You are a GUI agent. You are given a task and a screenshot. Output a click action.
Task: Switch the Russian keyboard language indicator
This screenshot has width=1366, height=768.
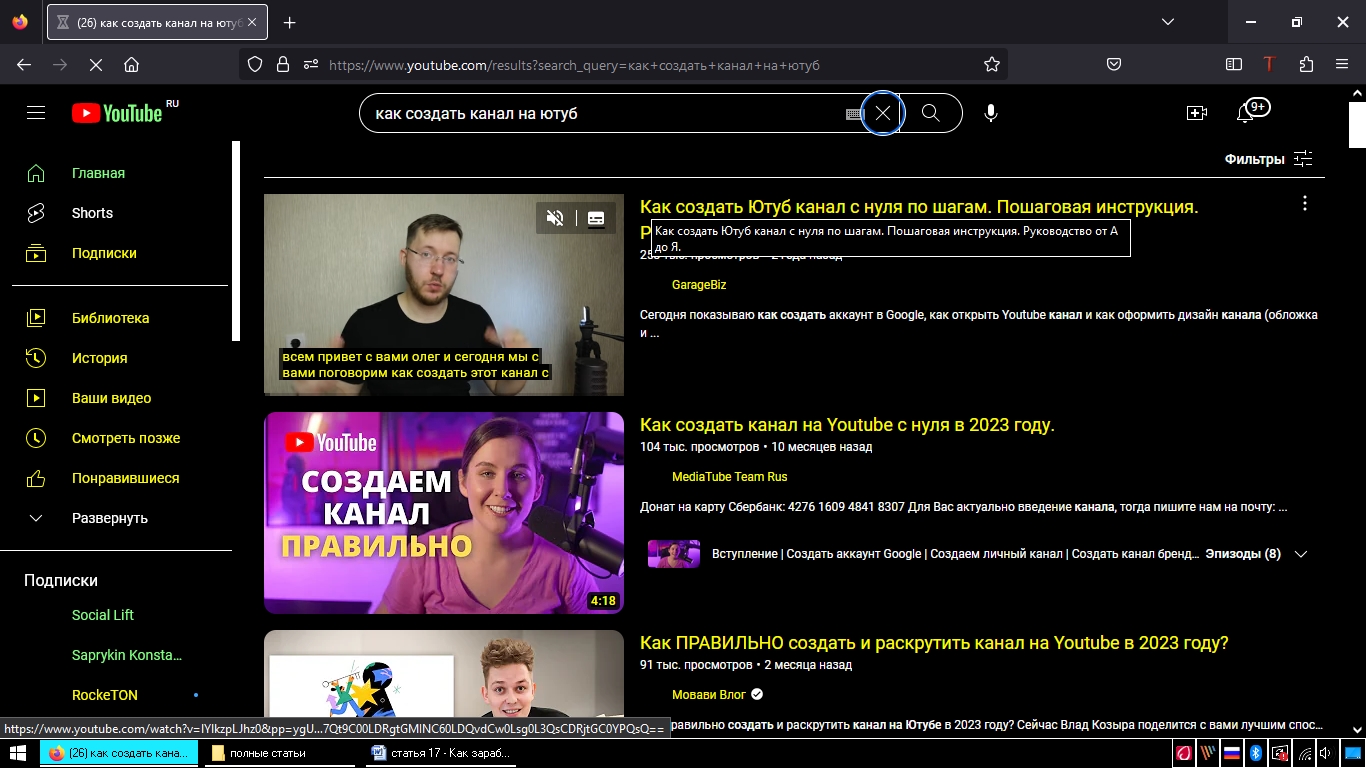pyautogui.click(x=1232, y=753)
